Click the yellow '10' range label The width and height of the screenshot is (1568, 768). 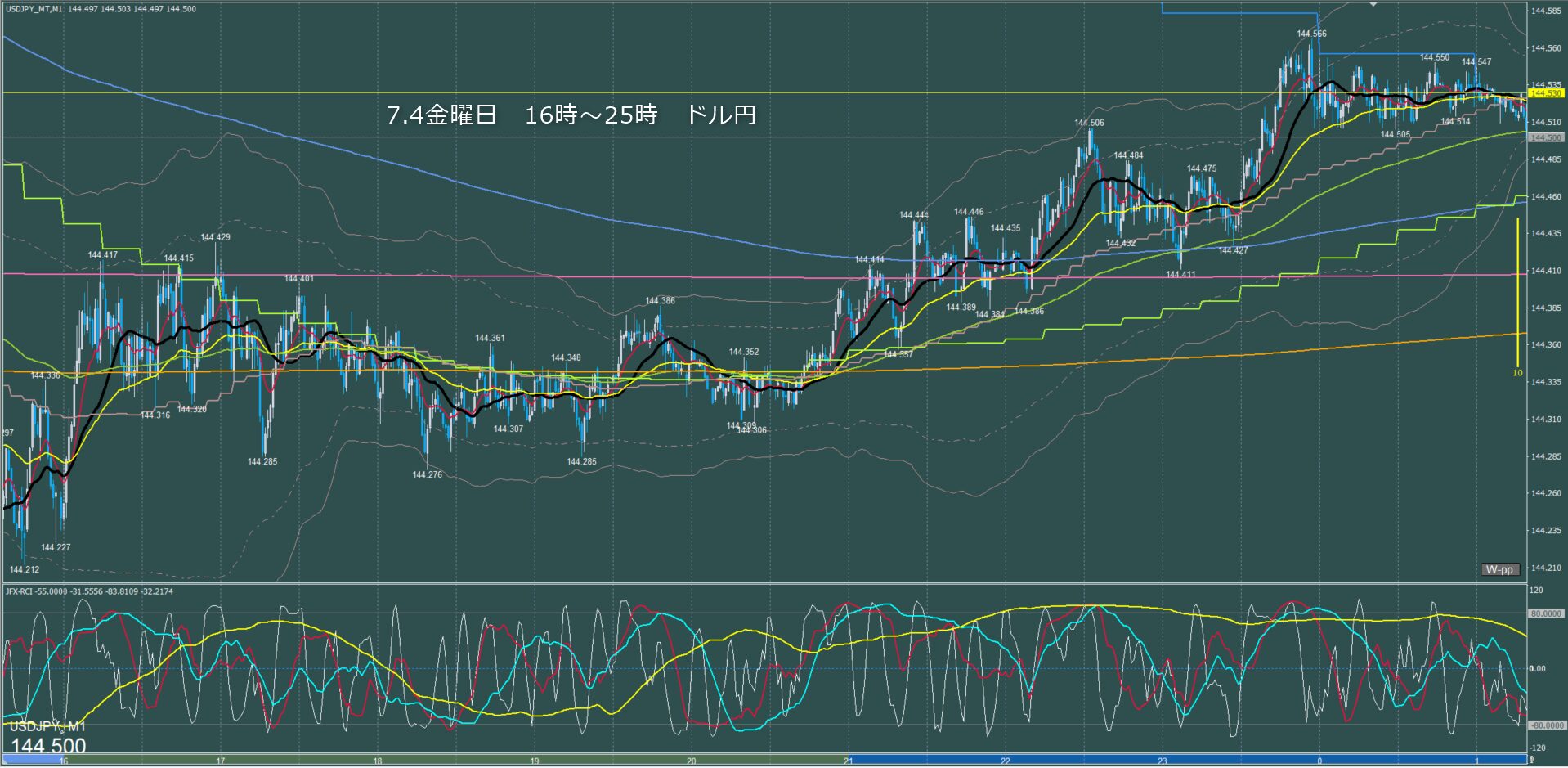tap(1517, 373)
